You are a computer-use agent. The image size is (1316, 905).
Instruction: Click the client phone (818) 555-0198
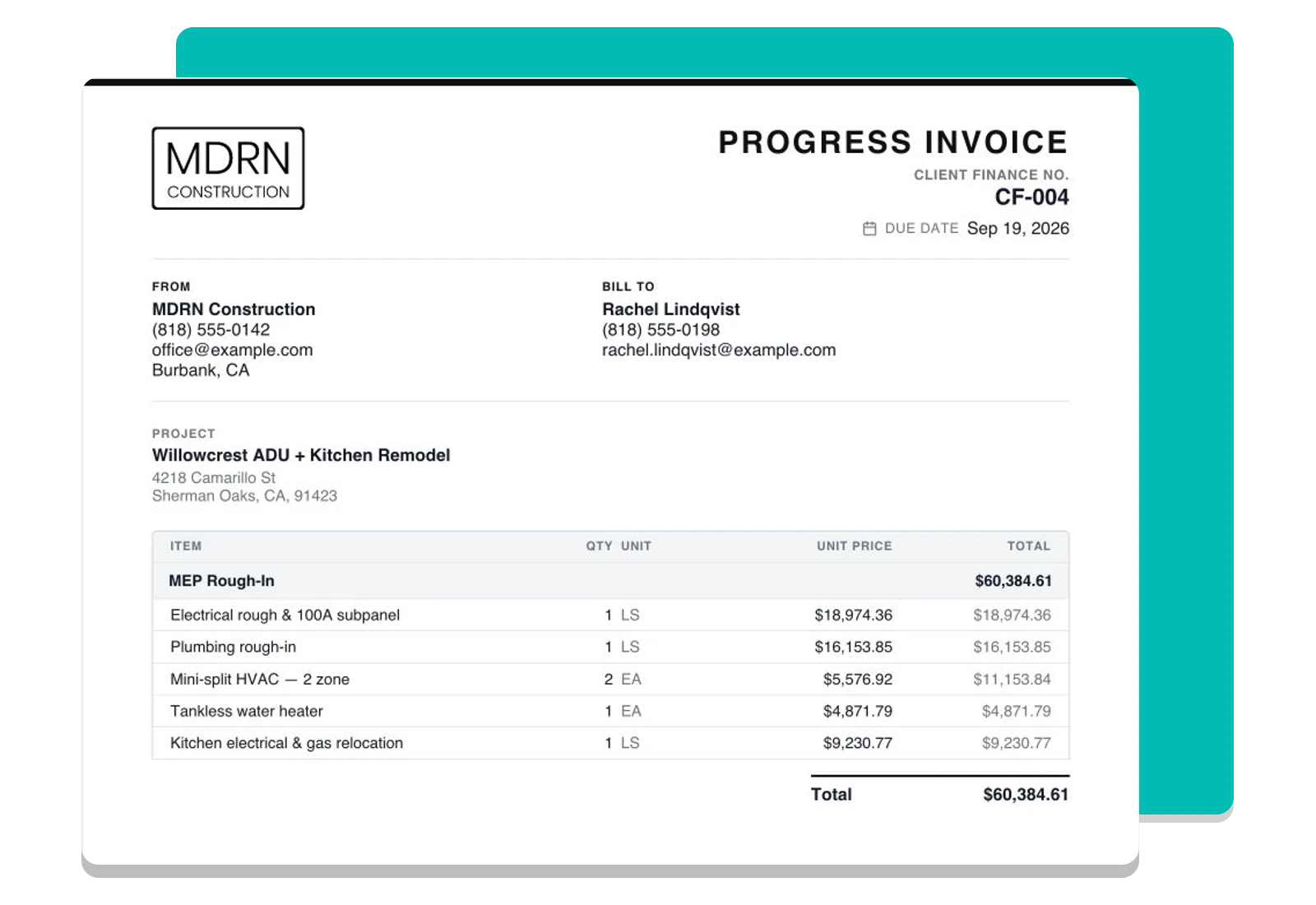[x=660, y=330]
